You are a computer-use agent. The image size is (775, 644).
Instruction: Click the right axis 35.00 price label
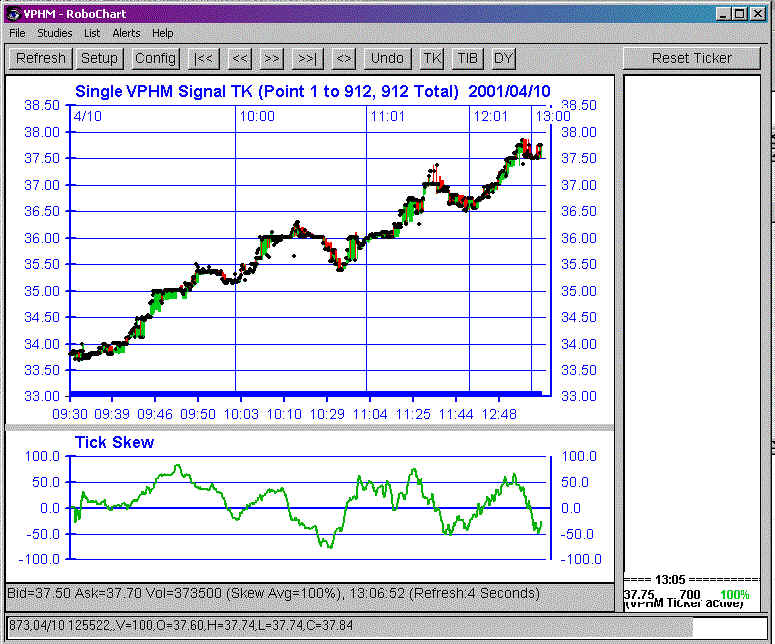(579, 291)
